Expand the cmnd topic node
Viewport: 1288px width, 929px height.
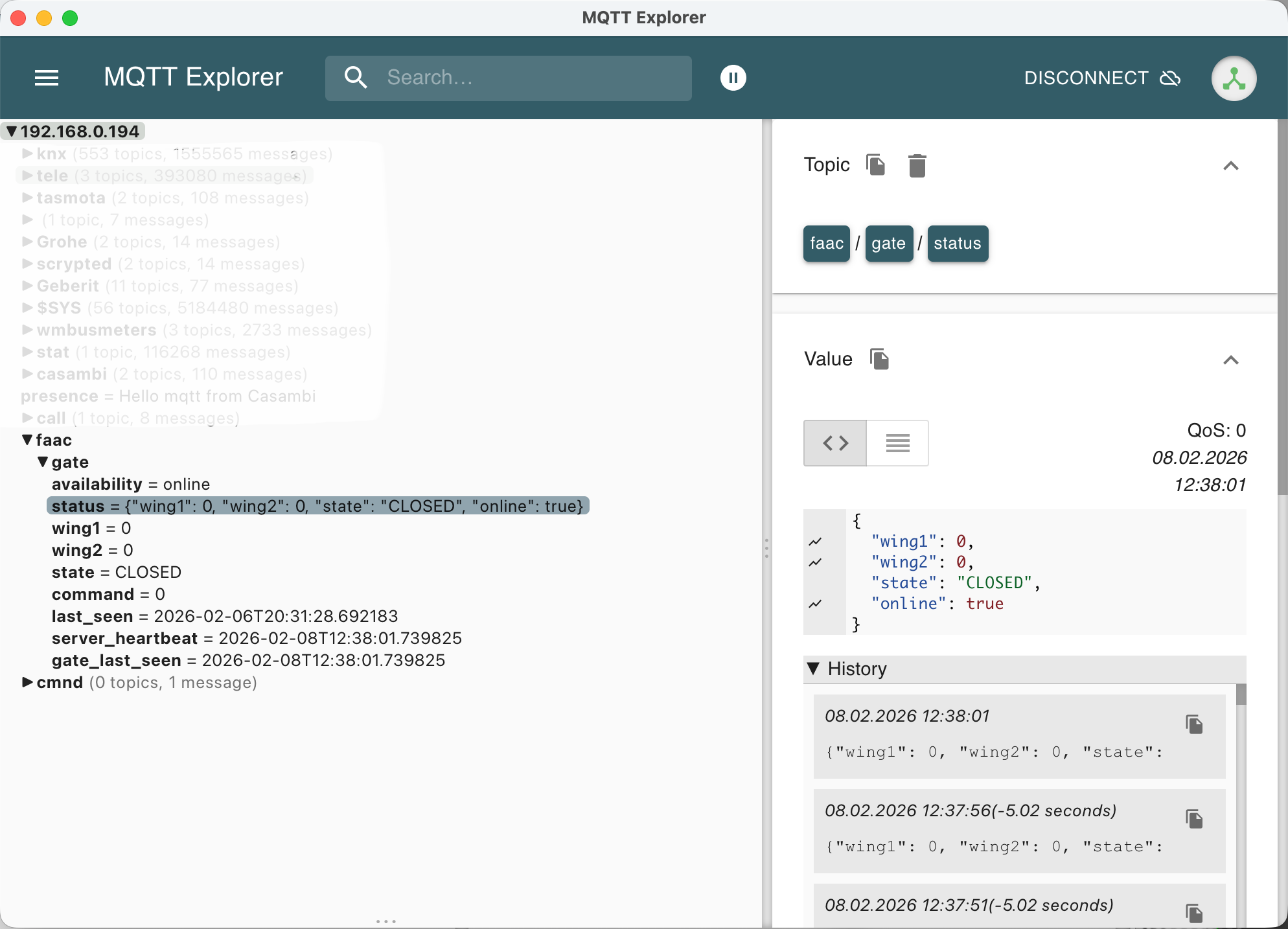[27, 682]
